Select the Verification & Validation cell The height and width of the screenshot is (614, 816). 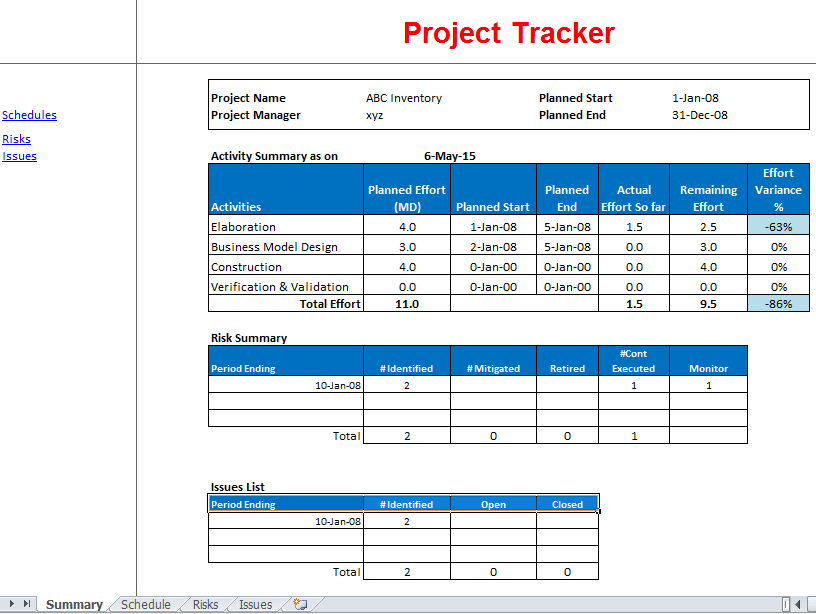[x=286, y=287]
